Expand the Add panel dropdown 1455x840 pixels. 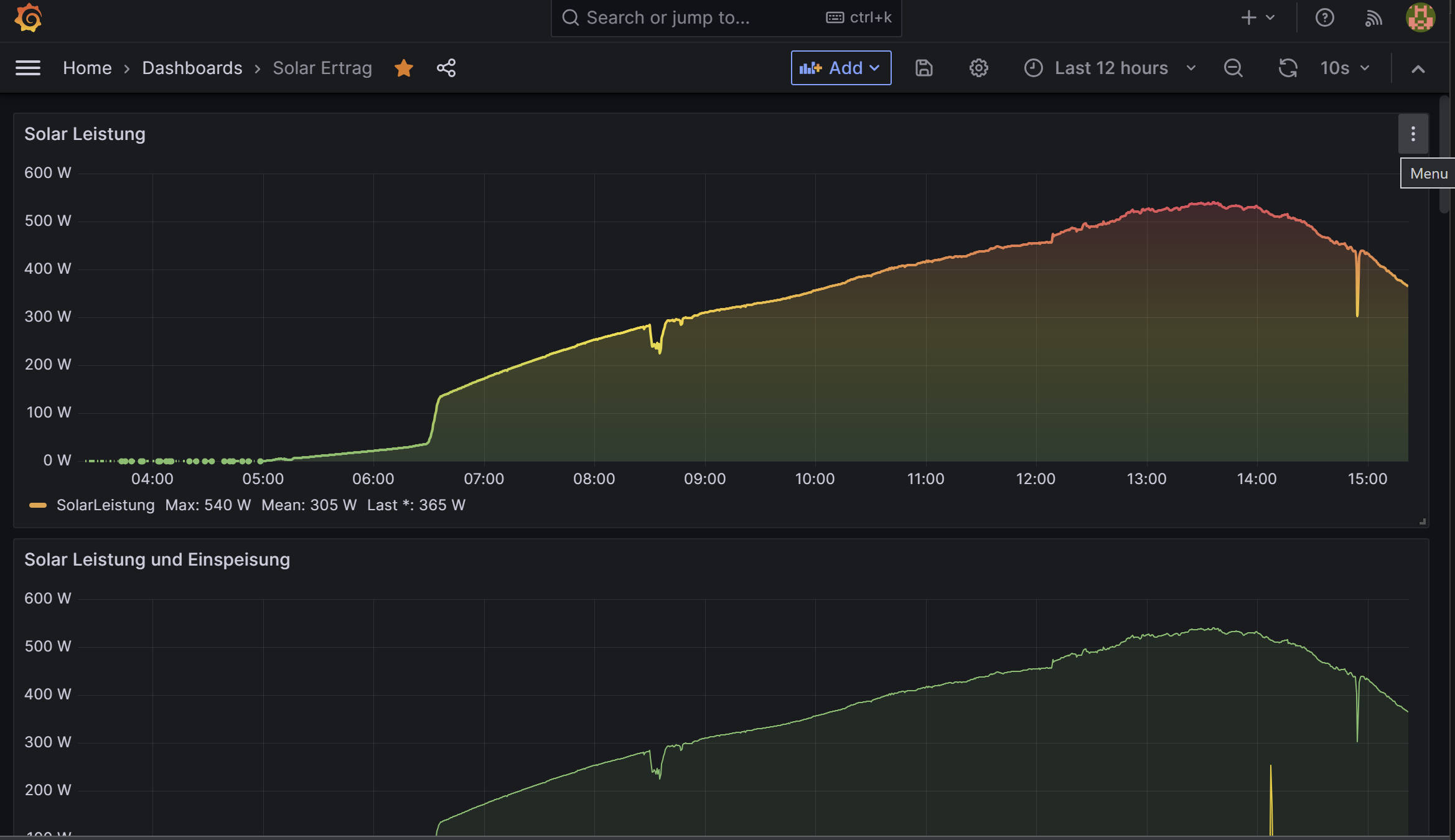tap(841, 68)
